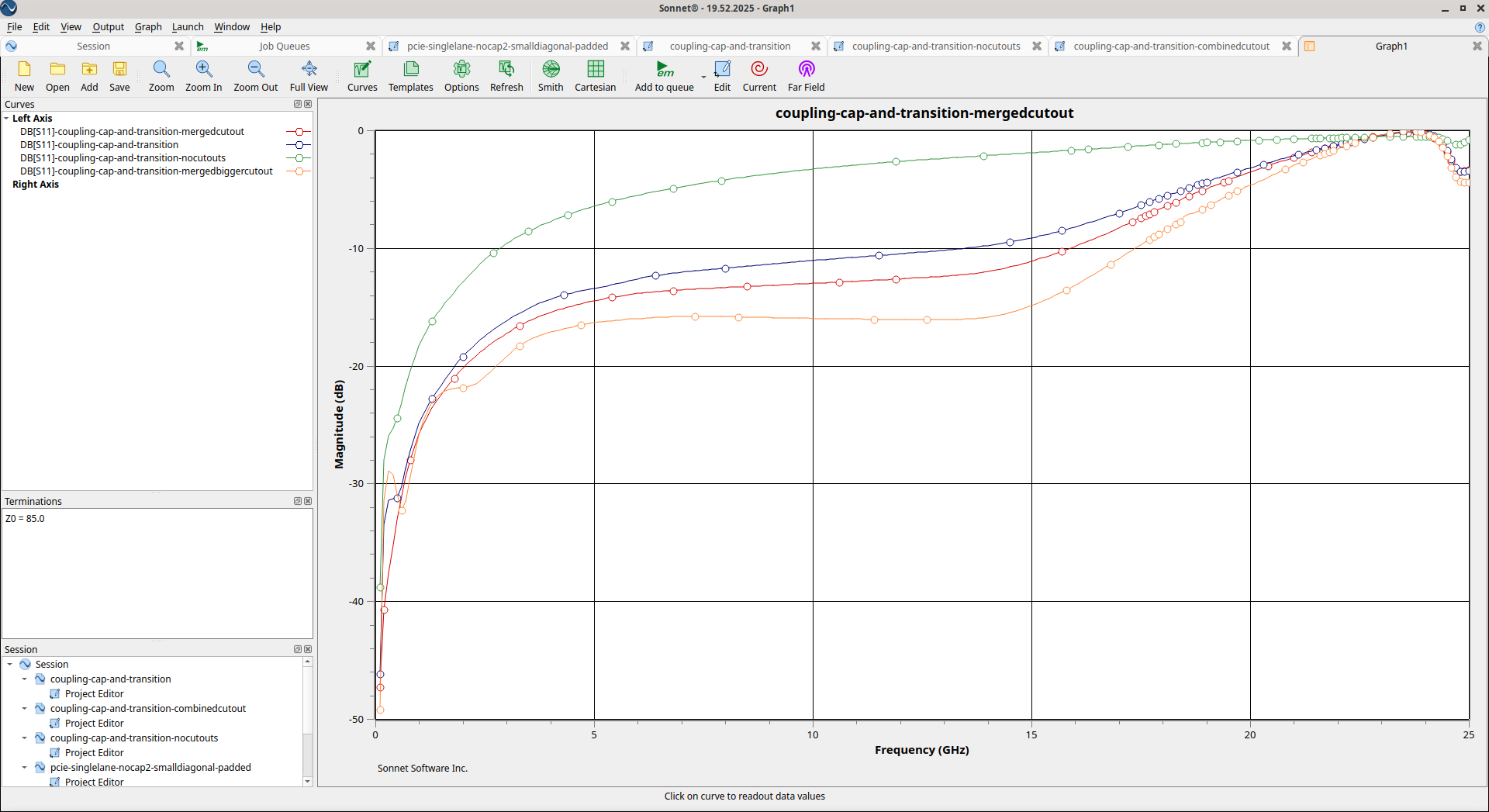Collapse coupling-cap-and-transition-nocutouts session node

point(24,738)
